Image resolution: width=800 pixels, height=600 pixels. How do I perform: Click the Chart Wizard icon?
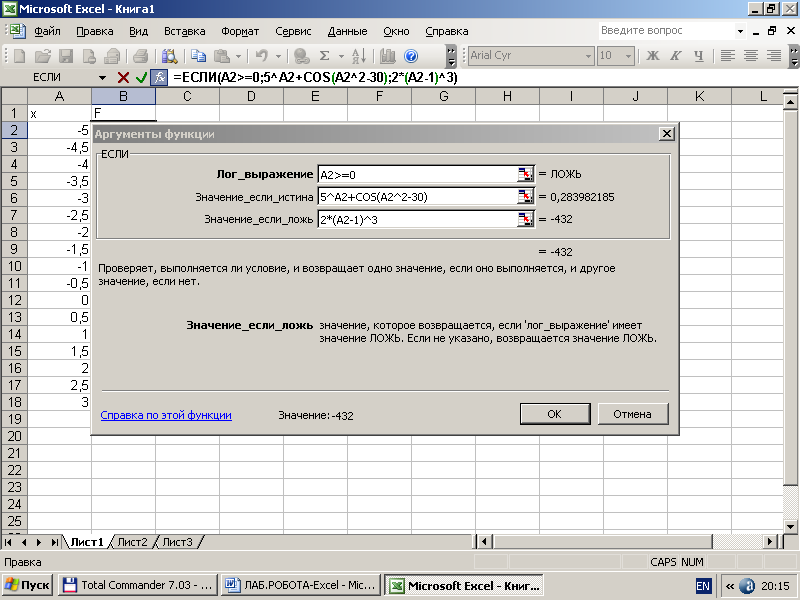(388, 56)
